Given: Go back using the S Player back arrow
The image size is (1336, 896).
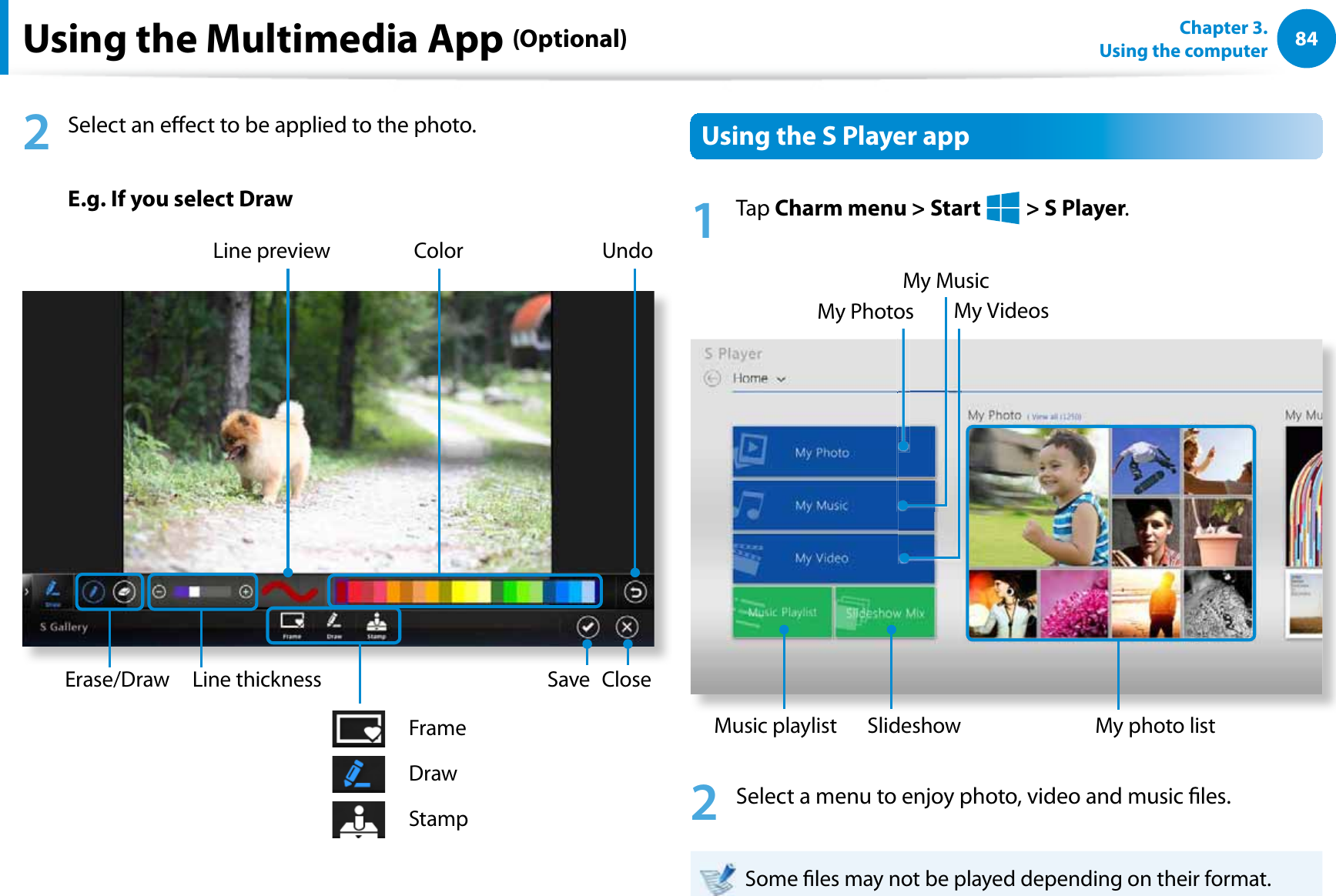Looking at the screenshot, I should [x=712, y=378].
